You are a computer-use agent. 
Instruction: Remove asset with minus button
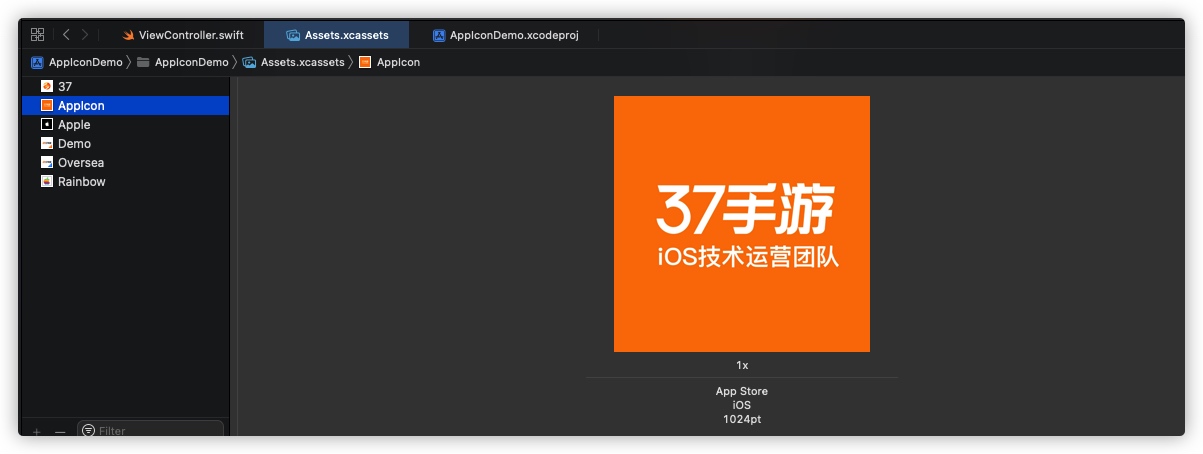[60, 431]
